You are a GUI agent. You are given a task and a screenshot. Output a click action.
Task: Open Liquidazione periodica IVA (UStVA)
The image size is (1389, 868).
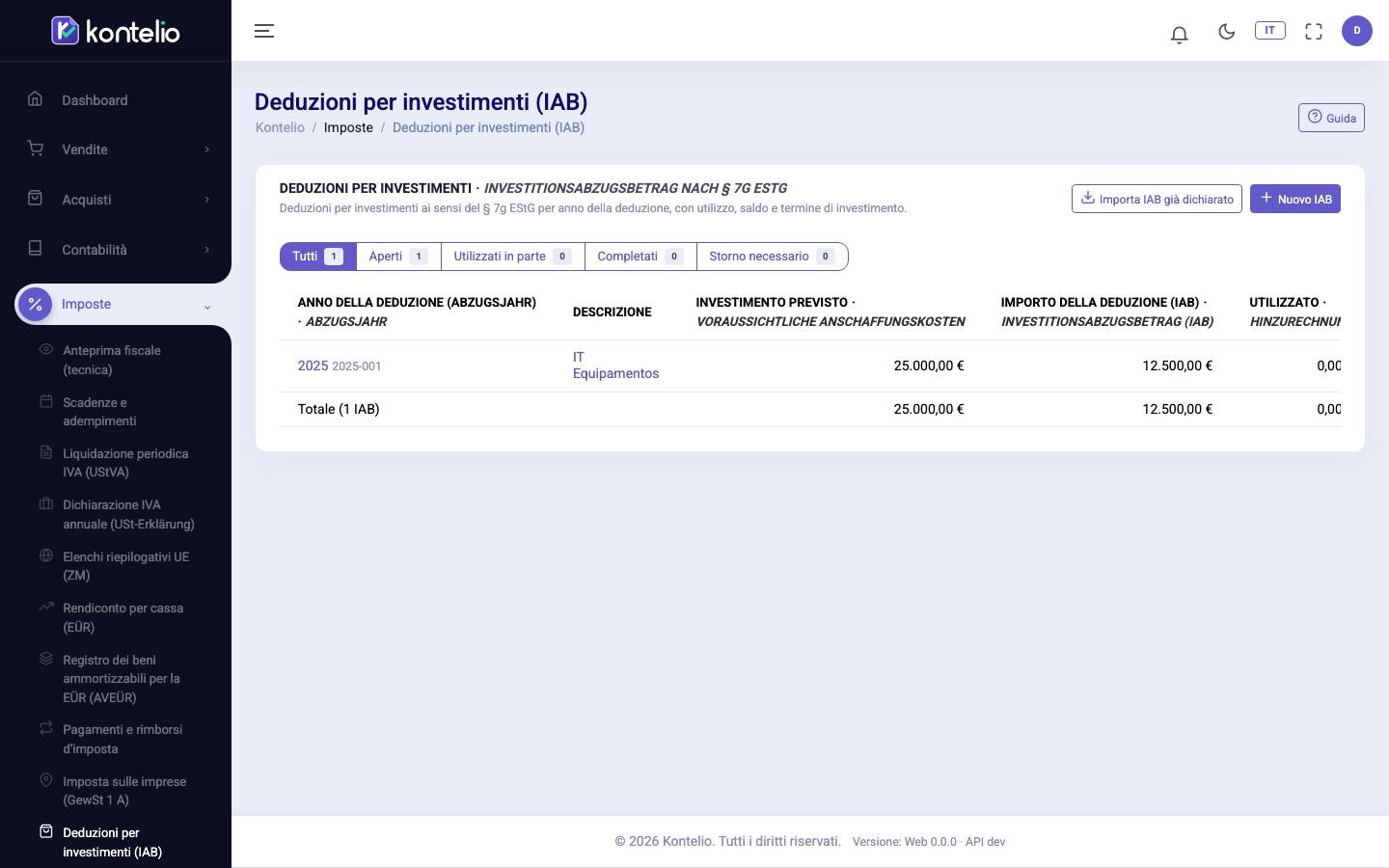(x=125, y=463)
